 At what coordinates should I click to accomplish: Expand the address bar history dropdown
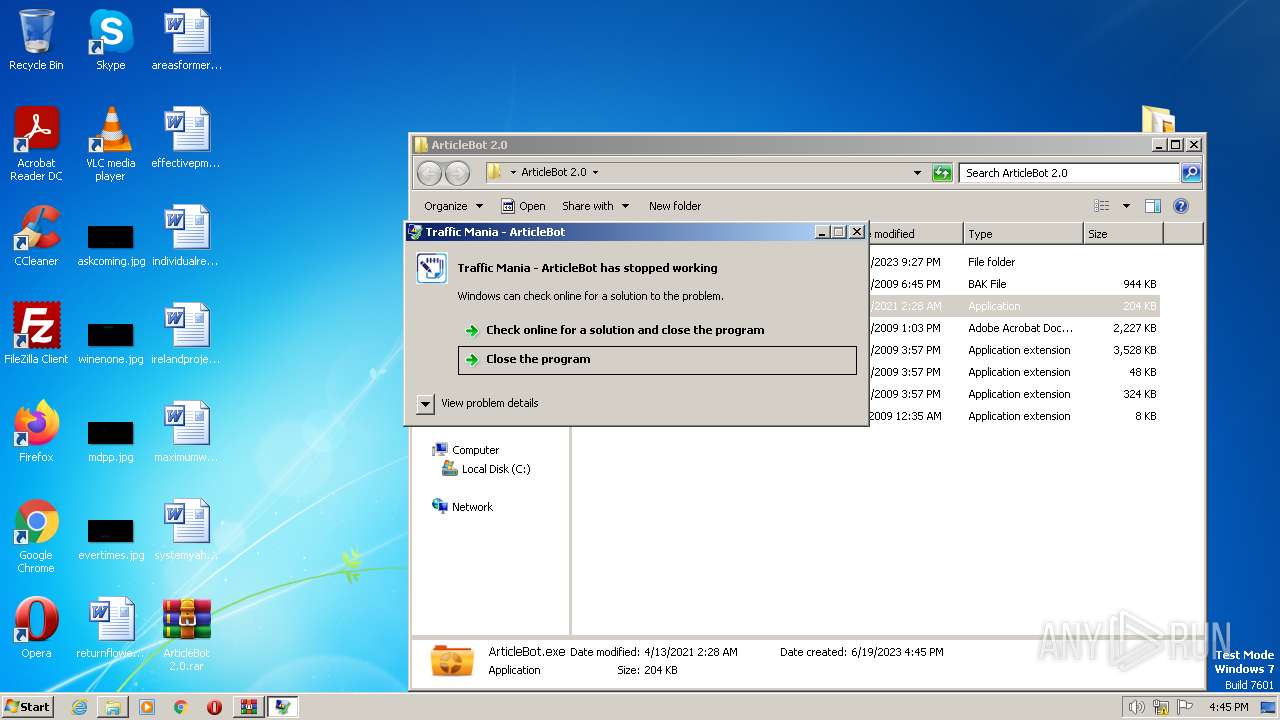tap(918, 173)
